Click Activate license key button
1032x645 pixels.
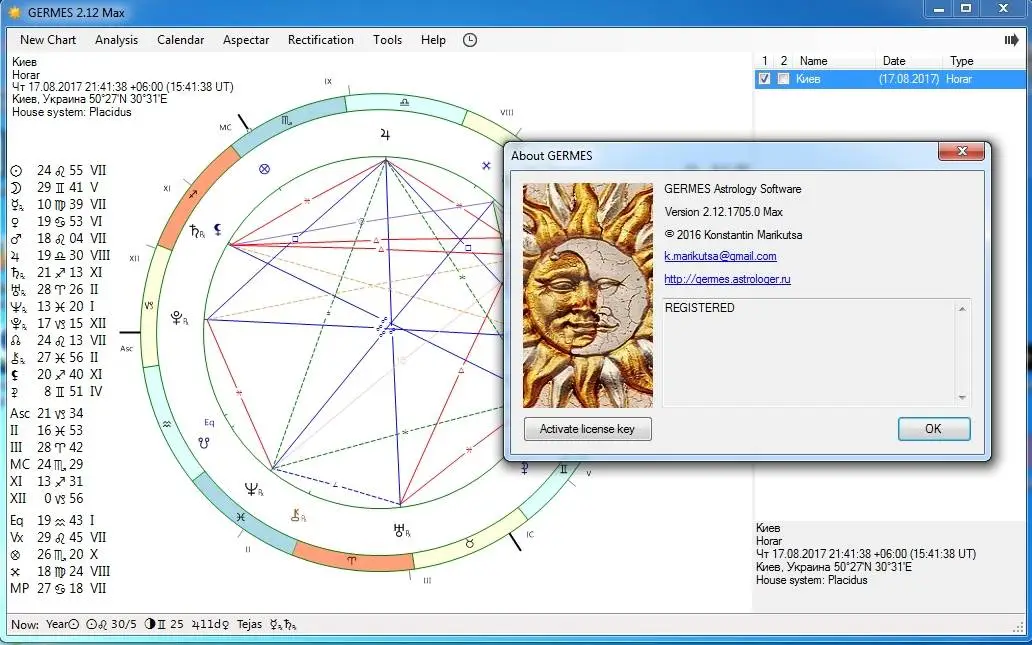[588, 429]
